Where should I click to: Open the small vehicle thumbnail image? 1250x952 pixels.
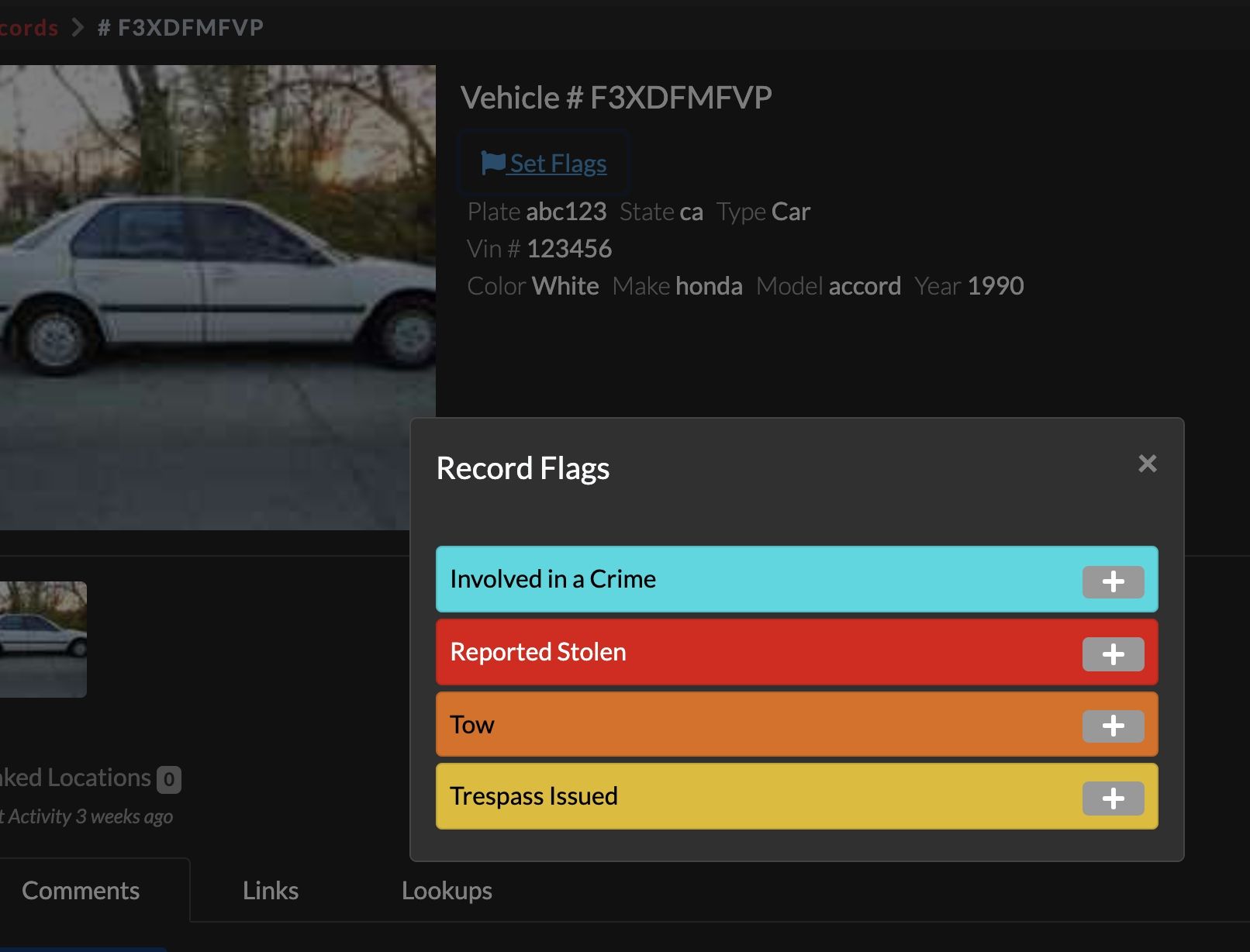43,638
